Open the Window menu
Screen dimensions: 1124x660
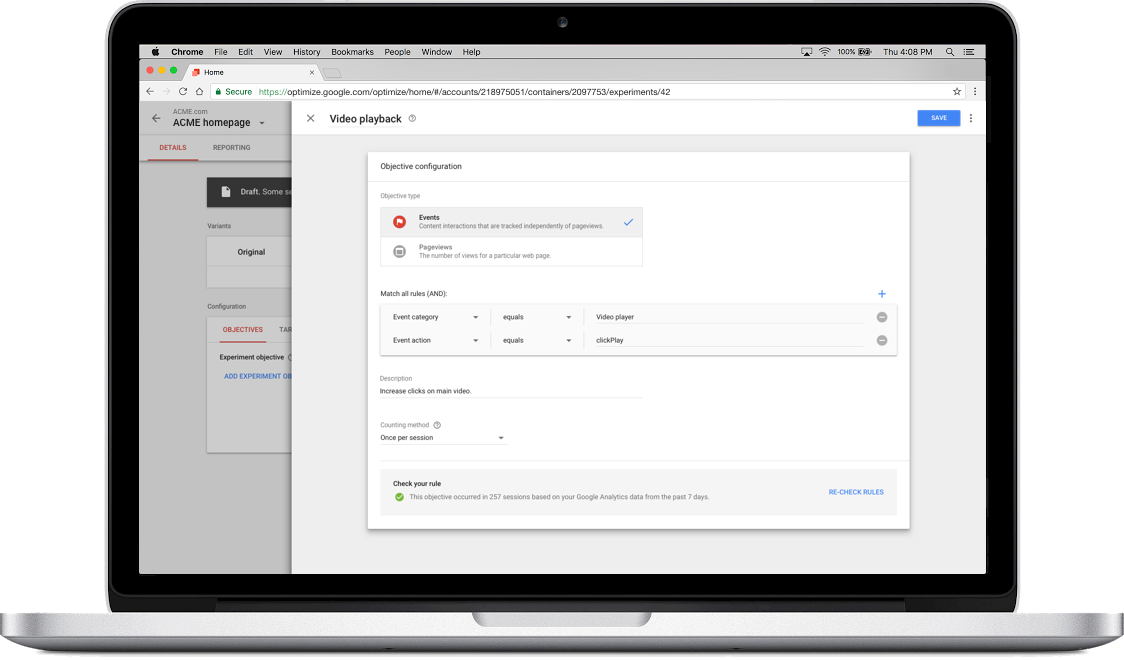pos(437,52)
